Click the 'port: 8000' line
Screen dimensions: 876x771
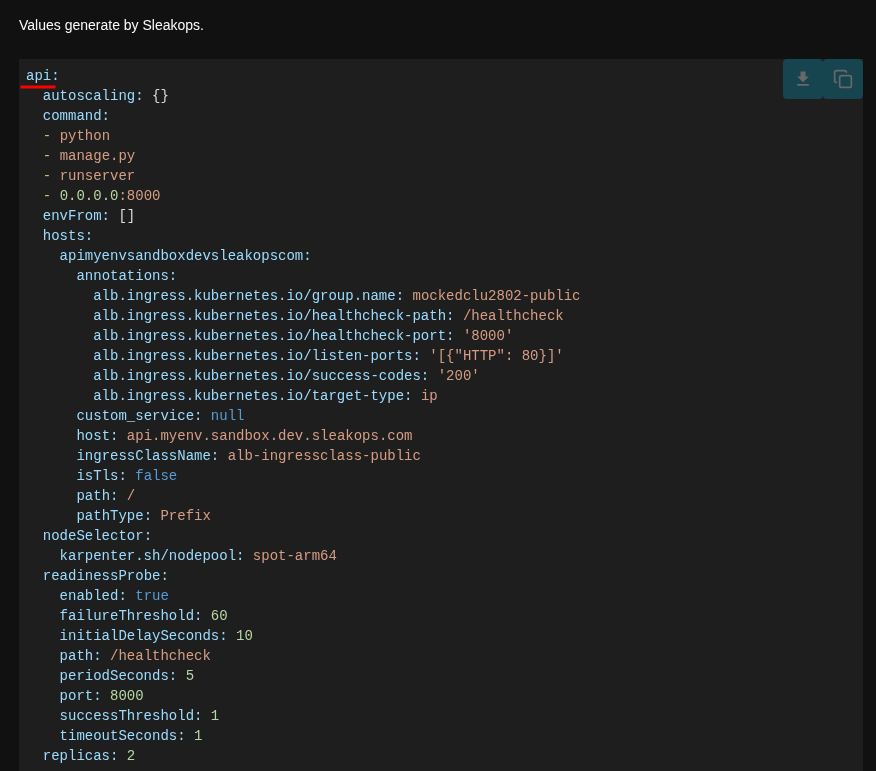pos(102,696)
